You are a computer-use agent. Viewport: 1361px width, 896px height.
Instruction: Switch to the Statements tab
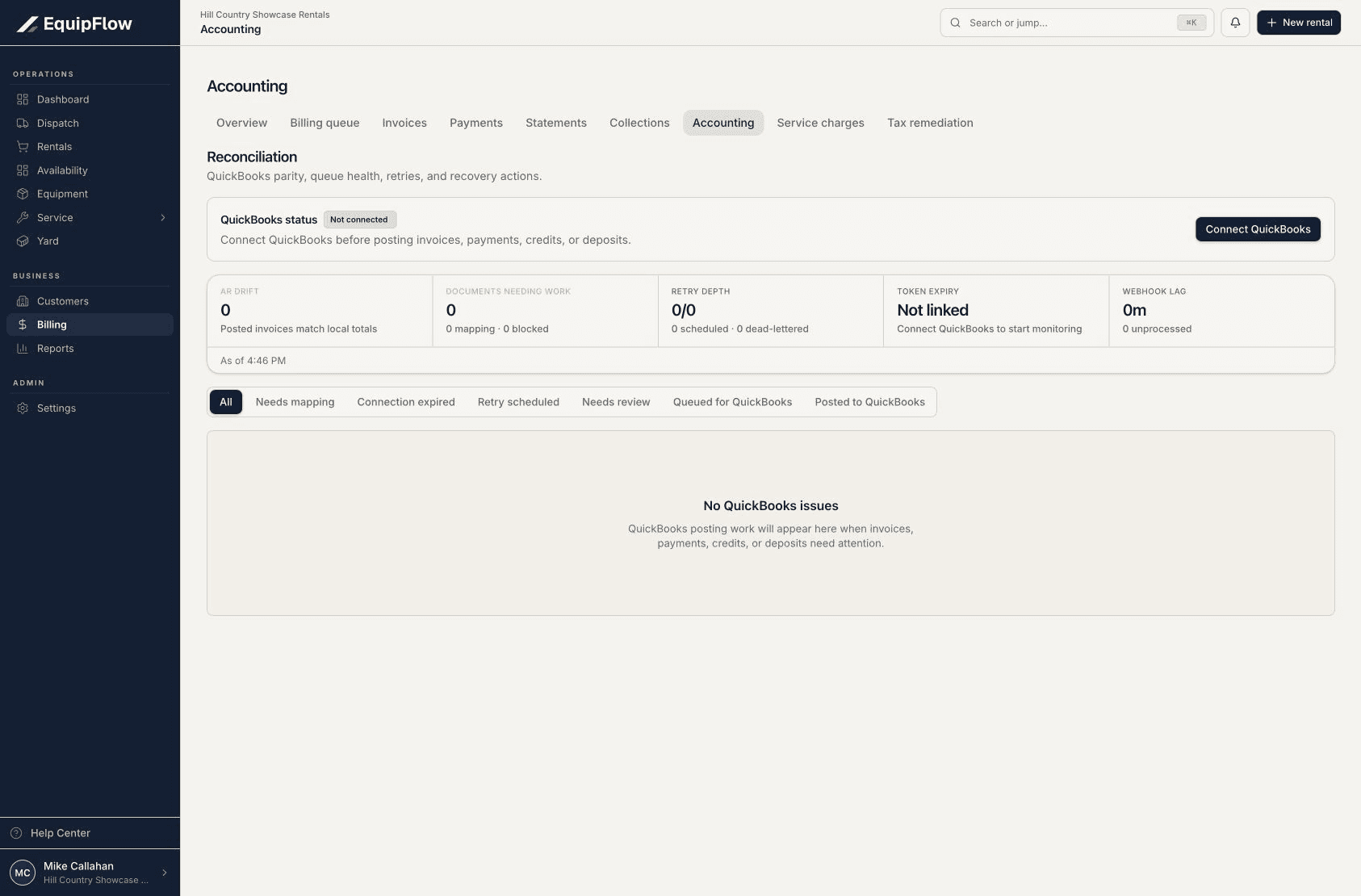tap(556, 123)
